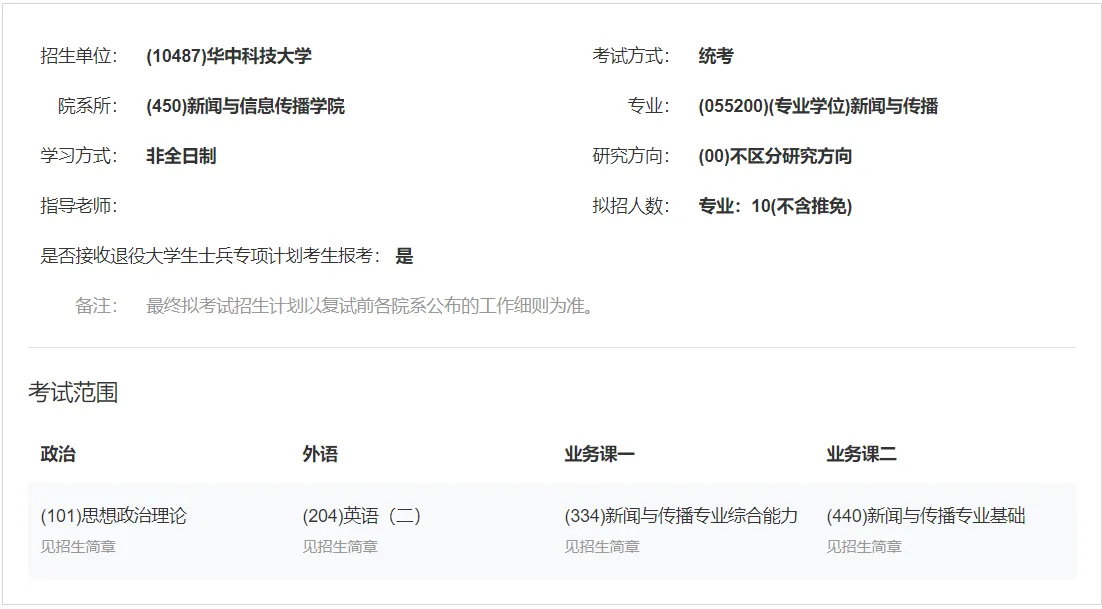Click the '是否接收退役大学生士兵专项计划考生报考:' label
This screenshot has height=609, width=1102.
pos(210,256)
